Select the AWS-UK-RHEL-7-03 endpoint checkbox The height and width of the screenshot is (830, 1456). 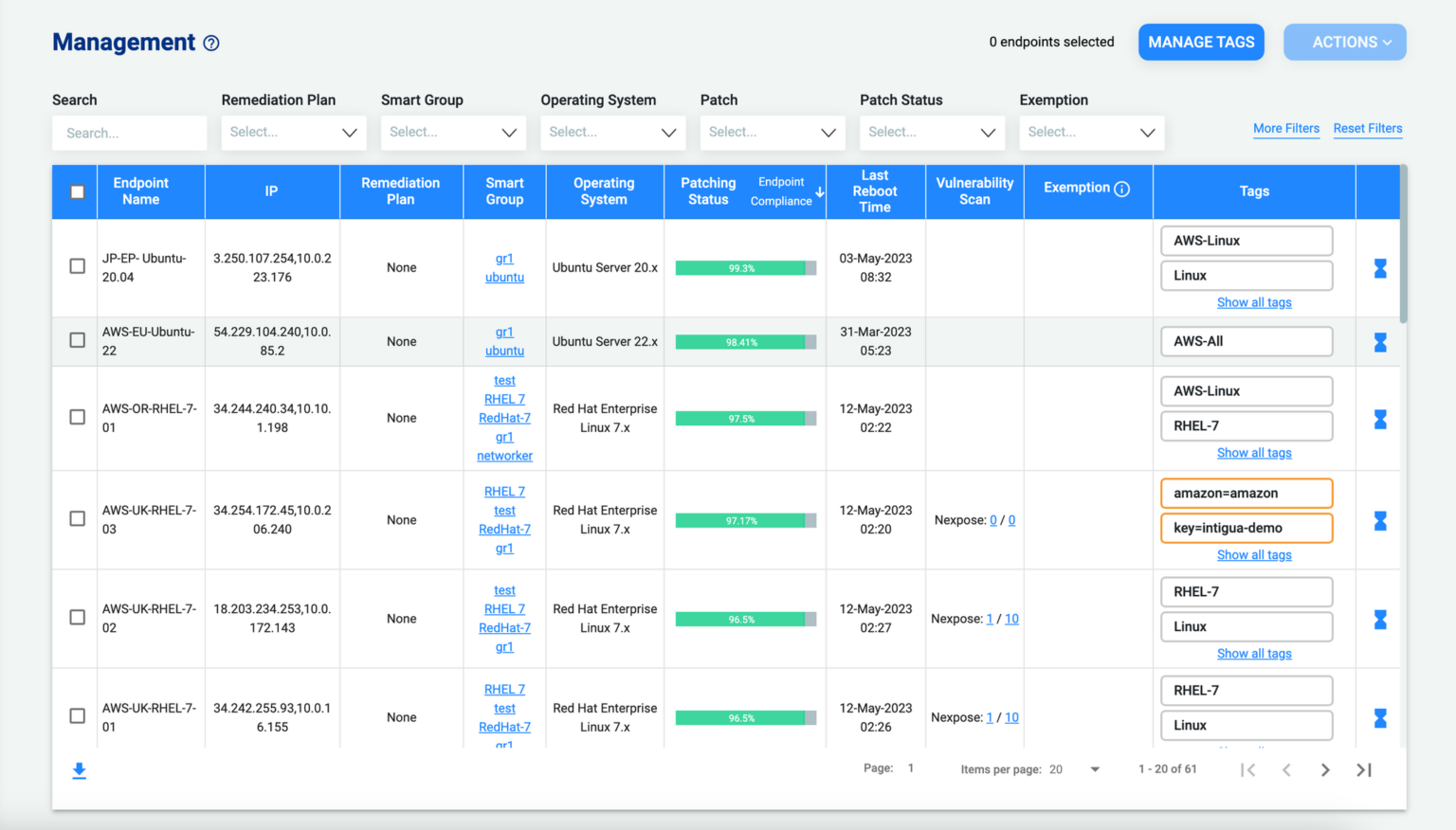click(78, 518)
